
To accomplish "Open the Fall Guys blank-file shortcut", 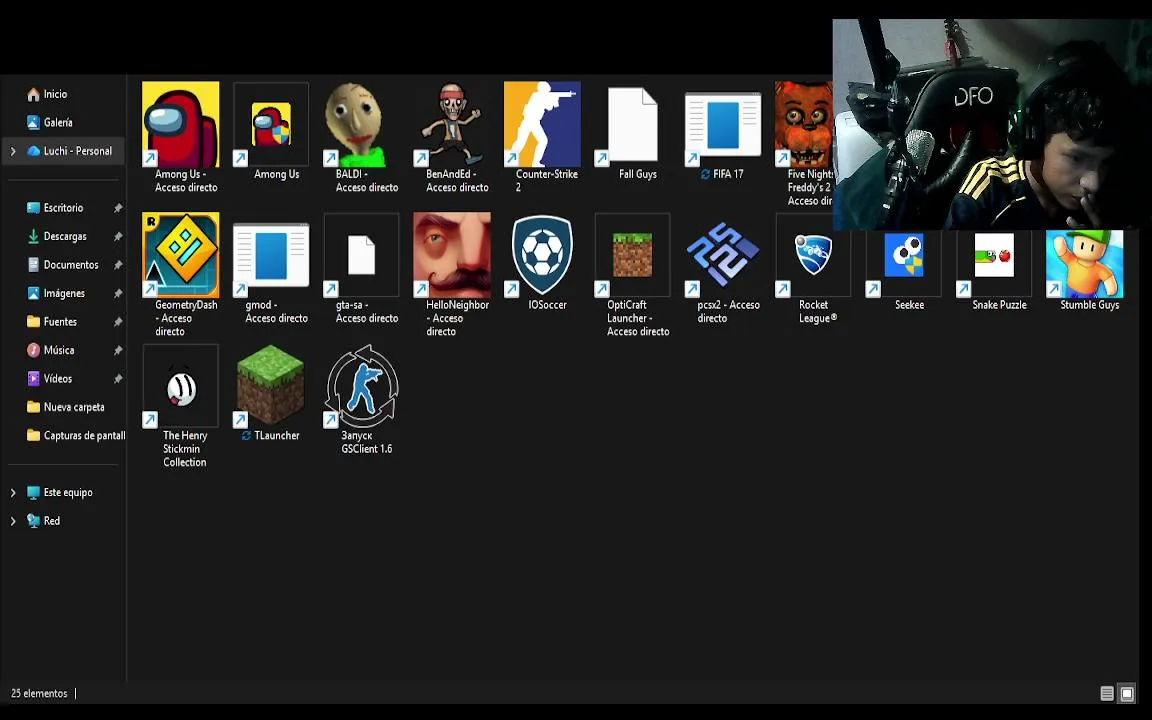I will pyautogui.click(x=633, y=124).
